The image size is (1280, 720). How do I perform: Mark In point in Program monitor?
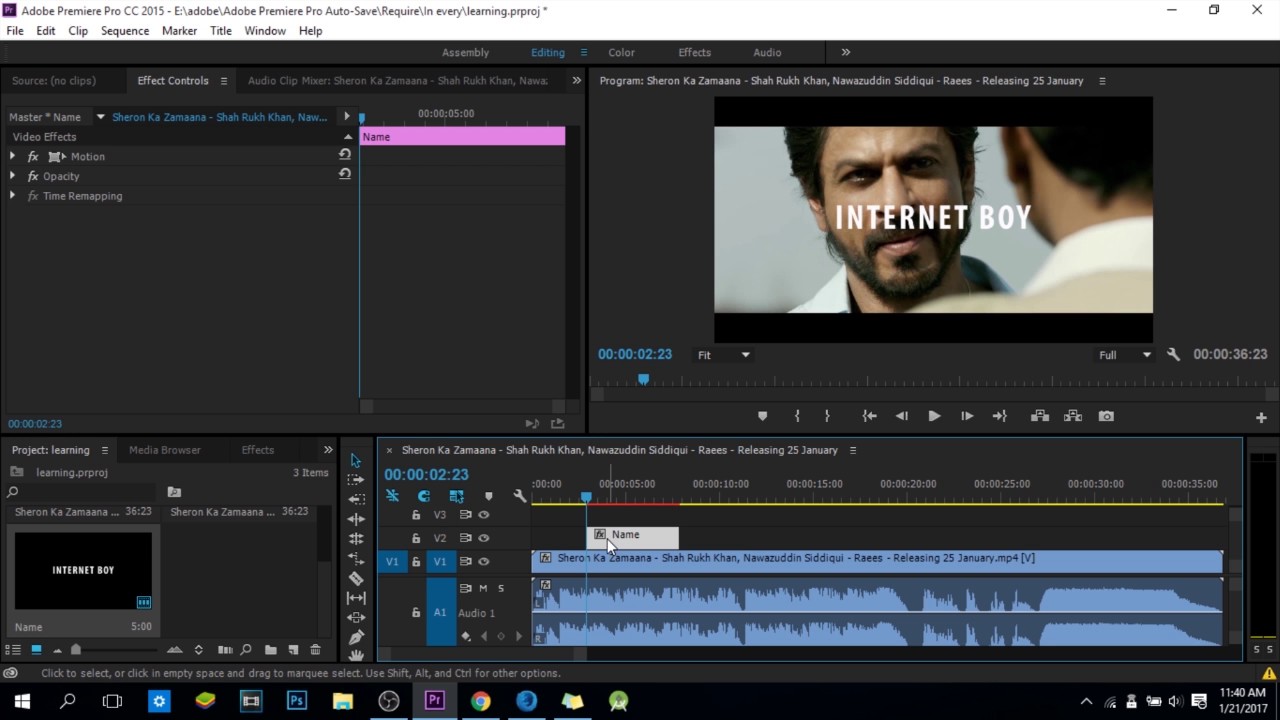[x=797, y=416]
